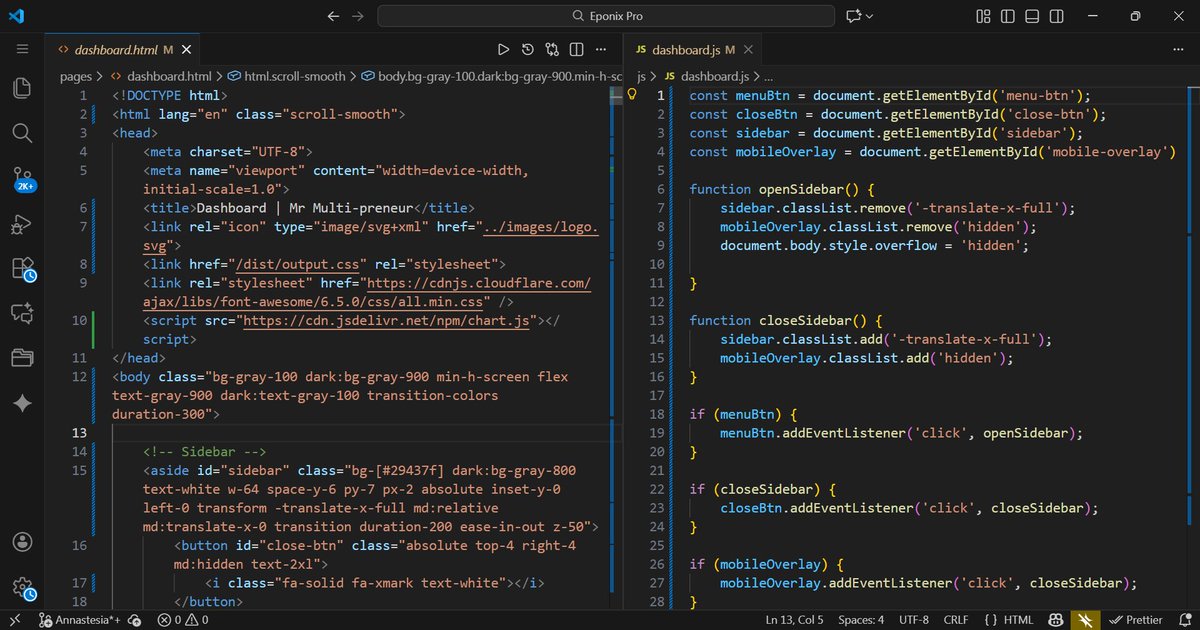This screenshot has width=1200, height=630.
Task: Open the 'html.scroll-smooth' breadcrumb dropdown
Action: (294, 76)
